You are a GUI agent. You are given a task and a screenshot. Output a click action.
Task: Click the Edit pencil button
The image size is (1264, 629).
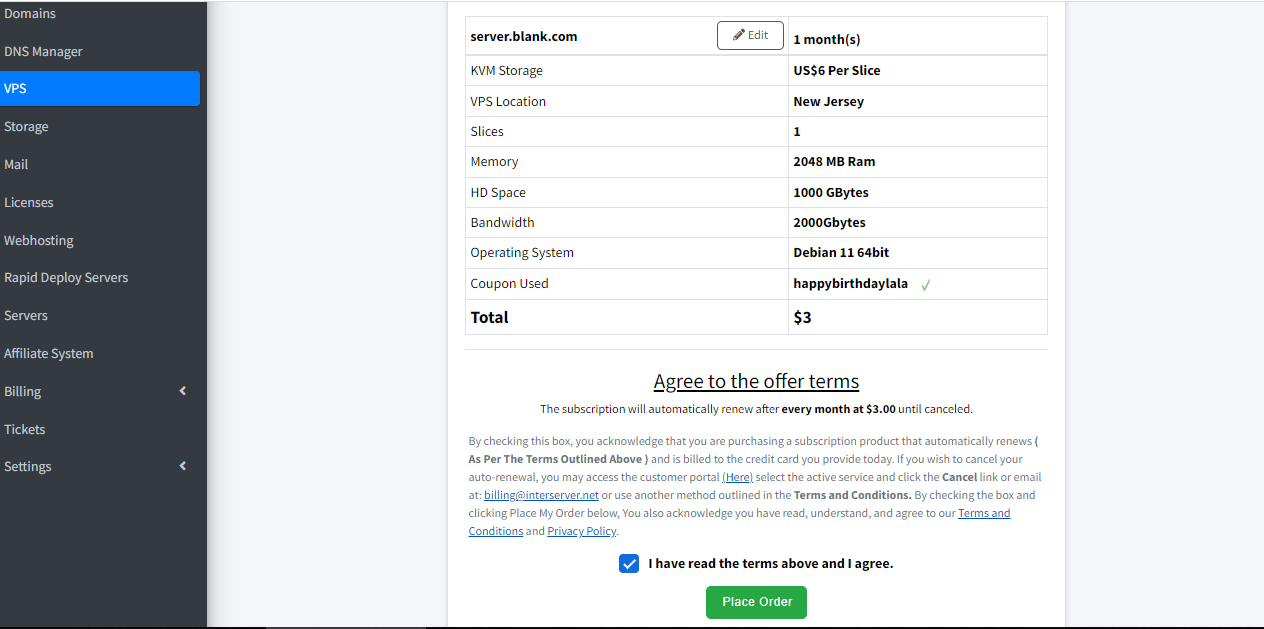(x=750, y=35)
